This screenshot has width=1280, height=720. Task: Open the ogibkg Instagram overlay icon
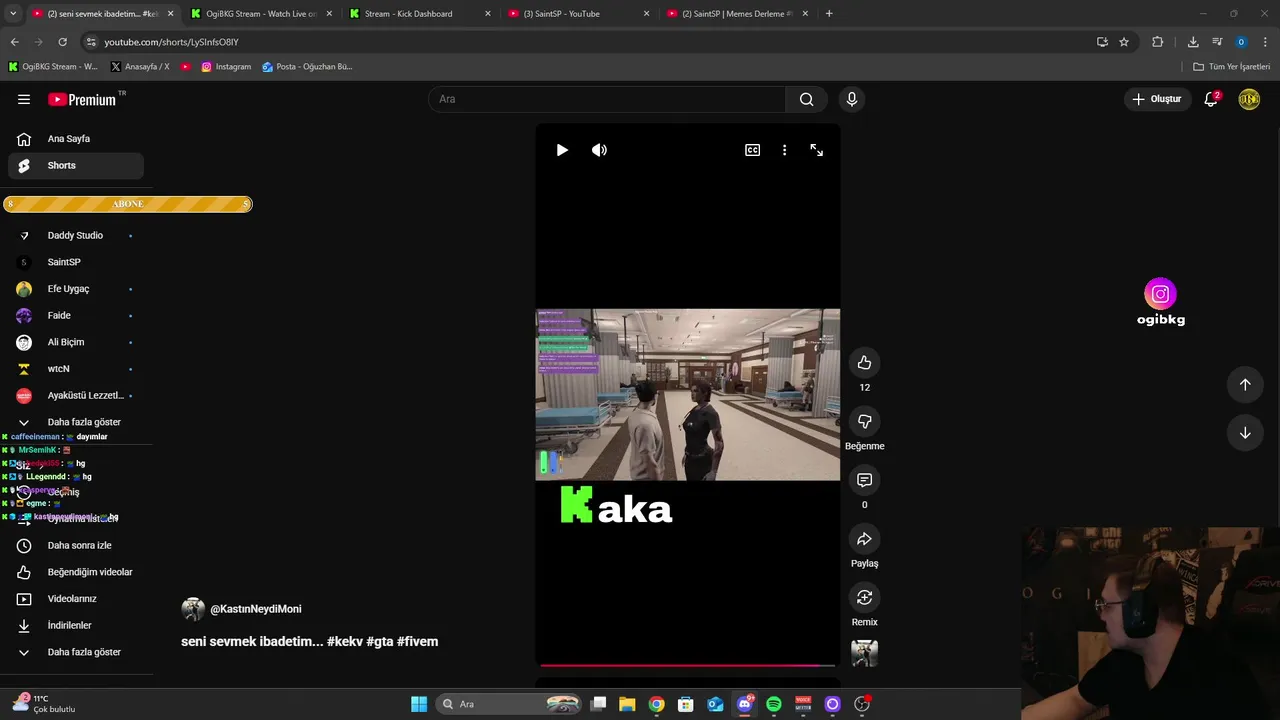click(x=1161, y=294)
